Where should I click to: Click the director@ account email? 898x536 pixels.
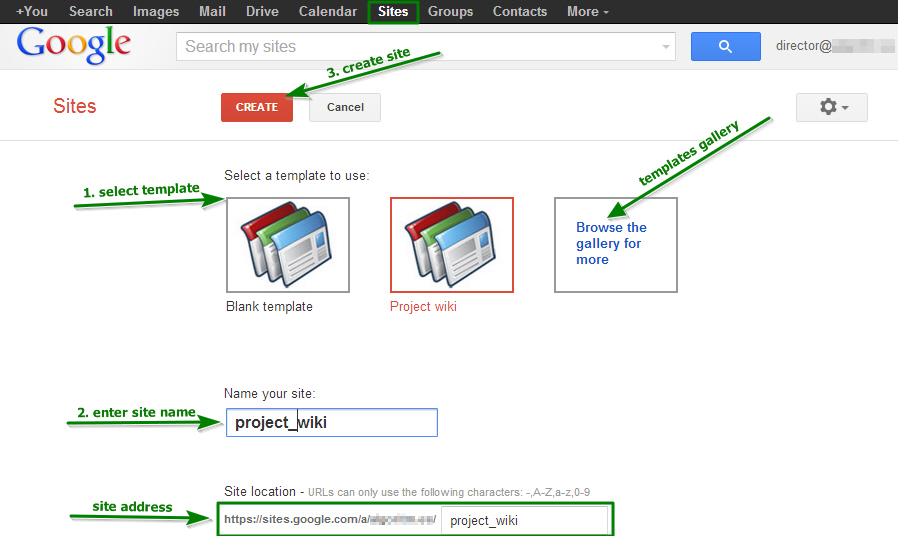[x=834, y=46]
